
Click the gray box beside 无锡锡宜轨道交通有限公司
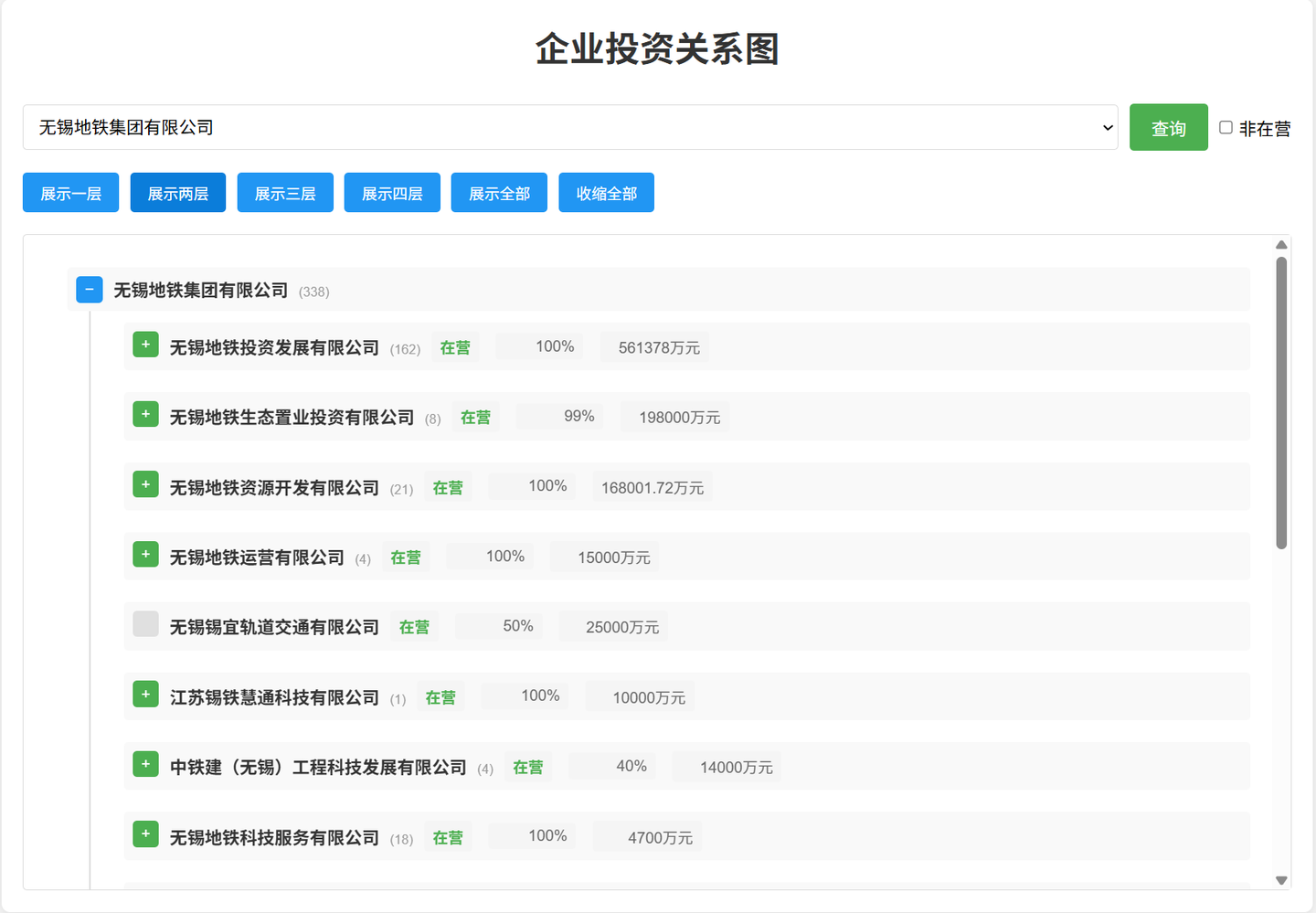145,624
